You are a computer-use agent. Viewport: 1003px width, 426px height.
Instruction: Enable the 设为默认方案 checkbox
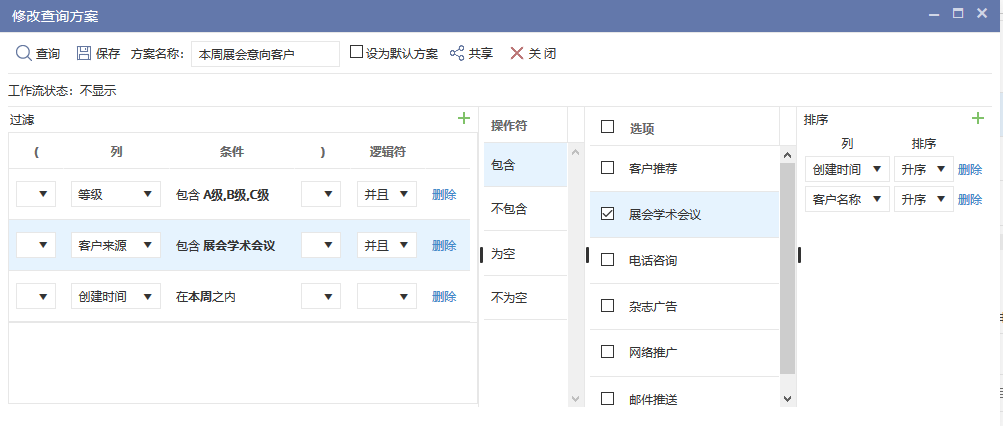click(356, 52)
